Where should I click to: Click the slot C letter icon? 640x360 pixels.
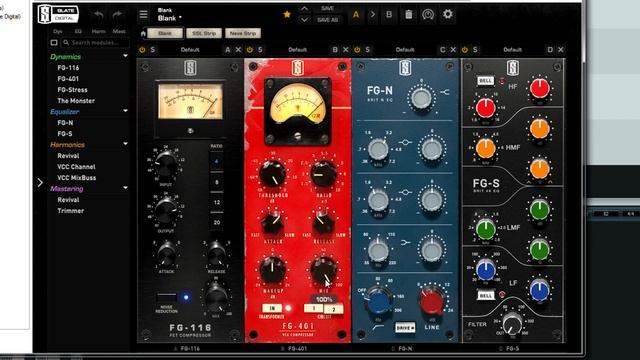click(442, 50)
